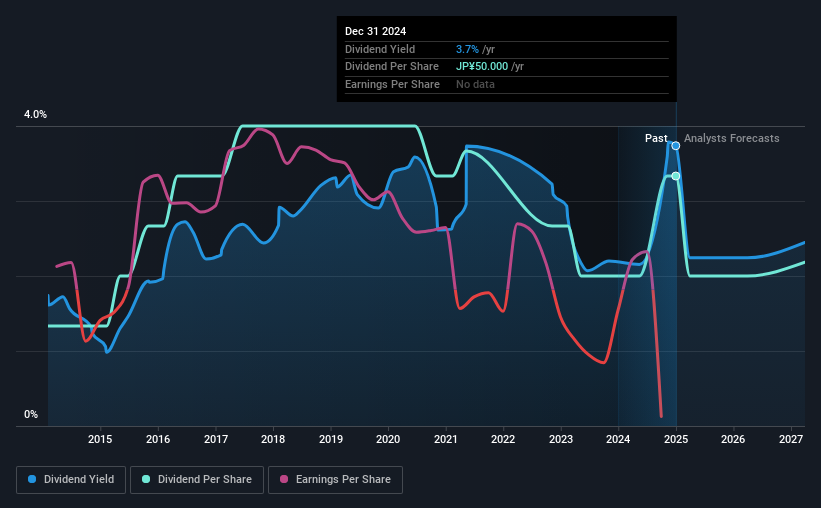The image size is (821, 508).
Task: Click the JP¥50.000 dividend per share value
Action: click(x=482, y=67)
